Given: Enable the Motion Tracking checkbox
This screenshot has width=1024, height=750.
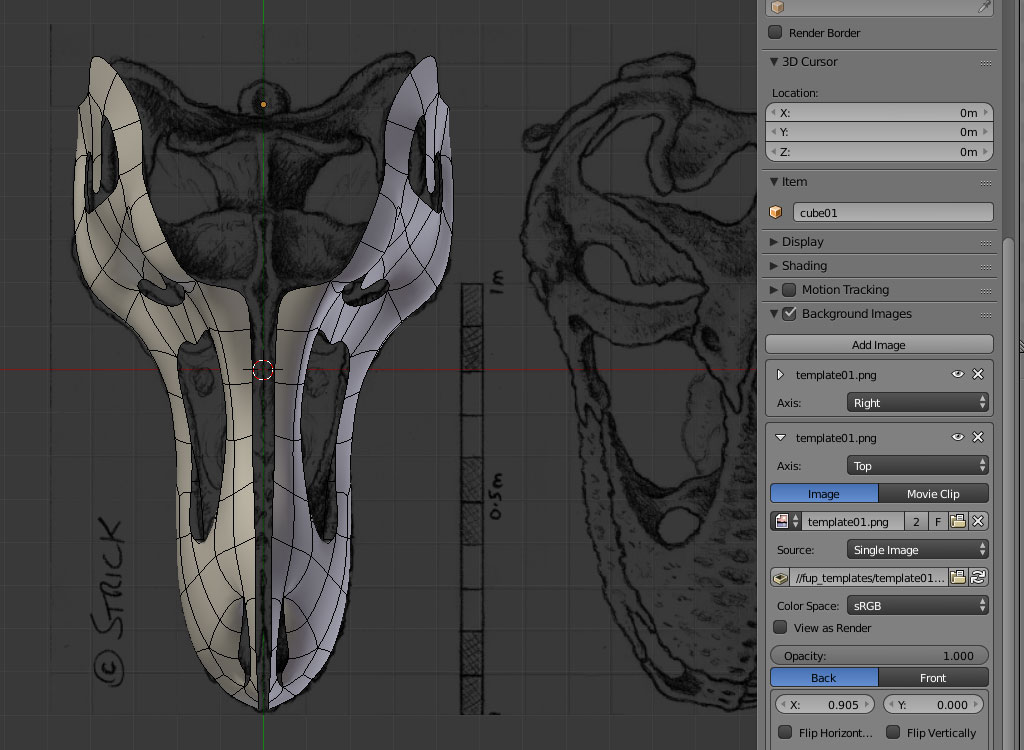Looking at the screenshot, I should pyautogui.click(x=789, y=289).
